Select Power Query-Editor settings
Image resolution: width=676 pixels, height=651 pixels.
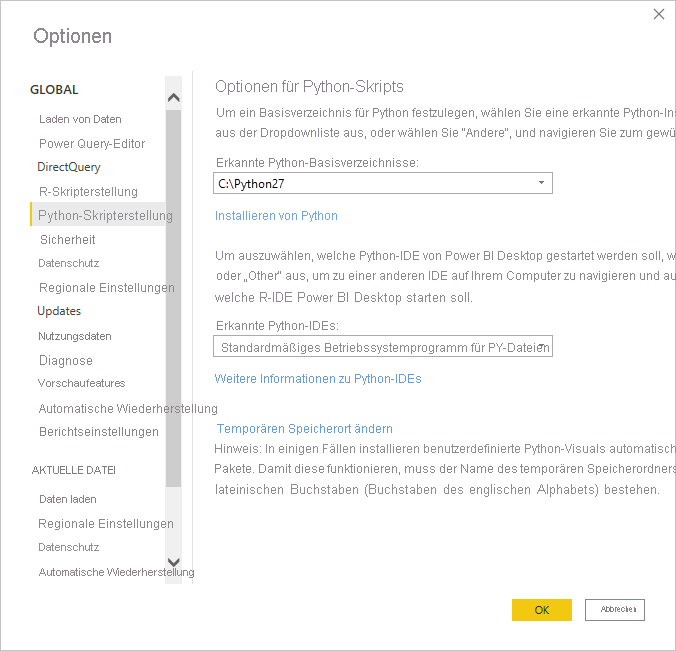pyautogui.click(x=92, y=144)
